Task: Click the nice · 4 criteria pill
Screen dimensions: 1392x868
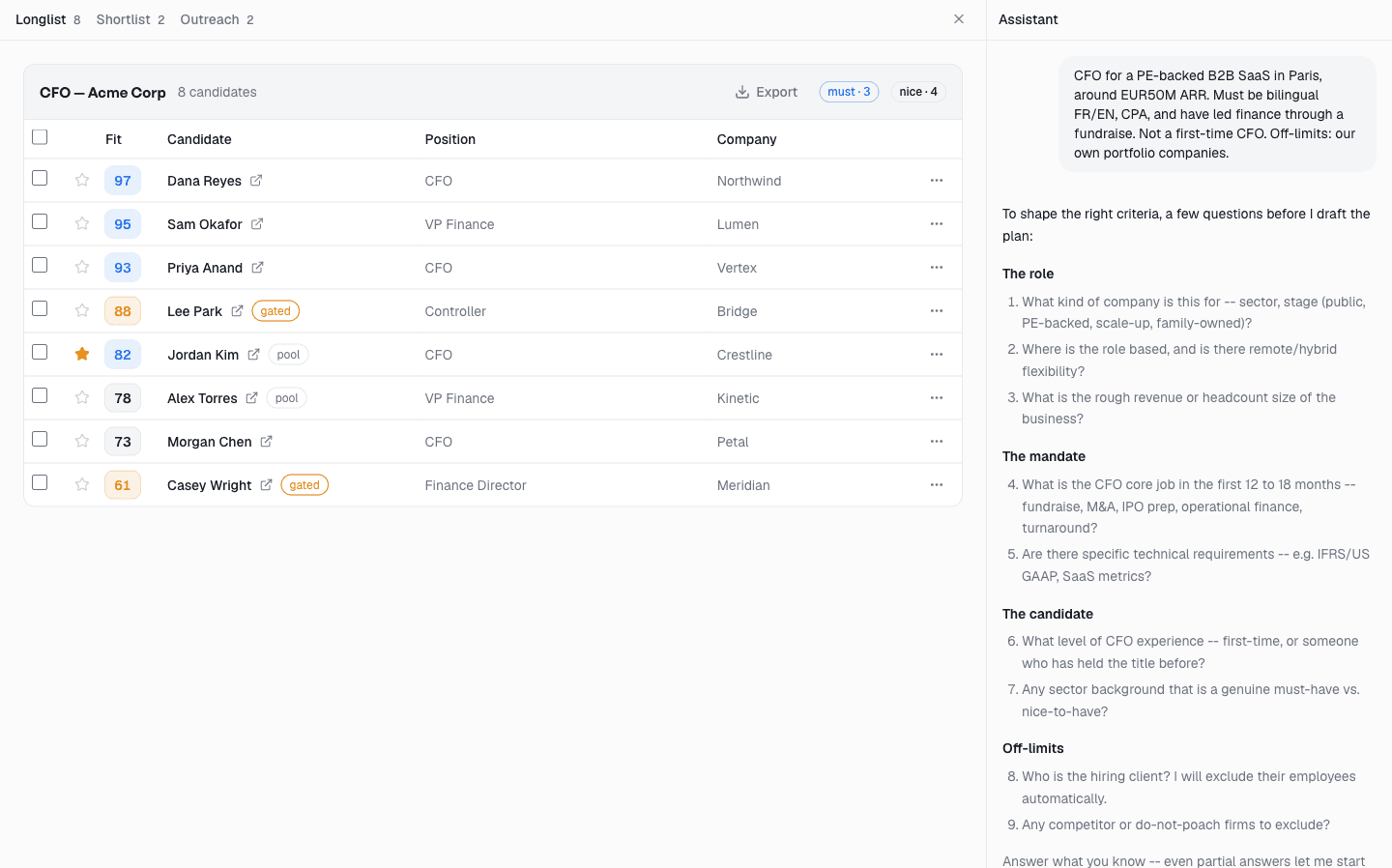Action: tap(918, 92)
